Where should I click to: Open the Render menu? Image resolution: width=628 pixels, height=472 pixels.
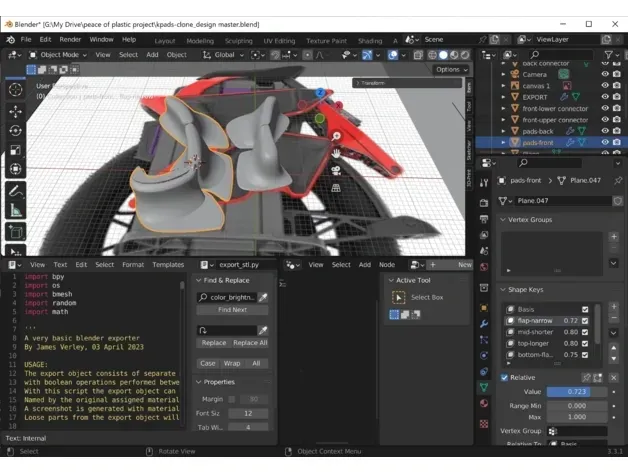point(70,39)
